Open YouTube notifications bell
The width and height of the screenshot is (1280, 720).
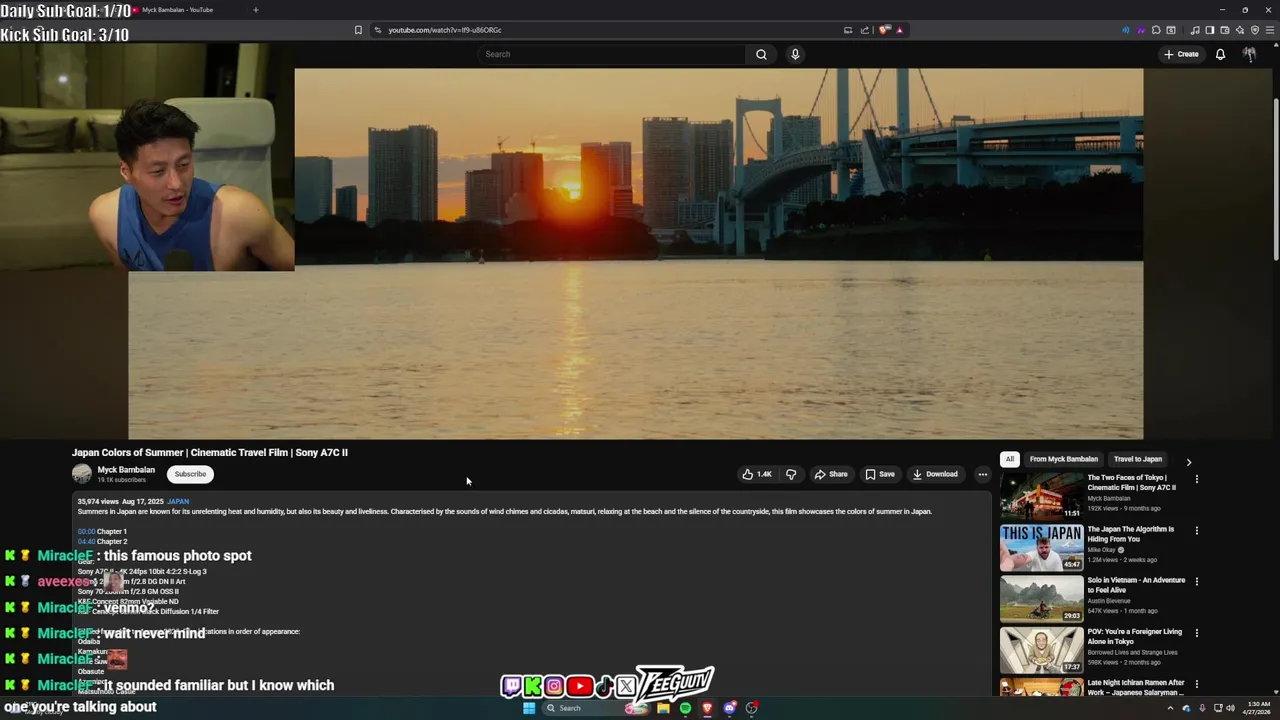tap(1220, 54)
